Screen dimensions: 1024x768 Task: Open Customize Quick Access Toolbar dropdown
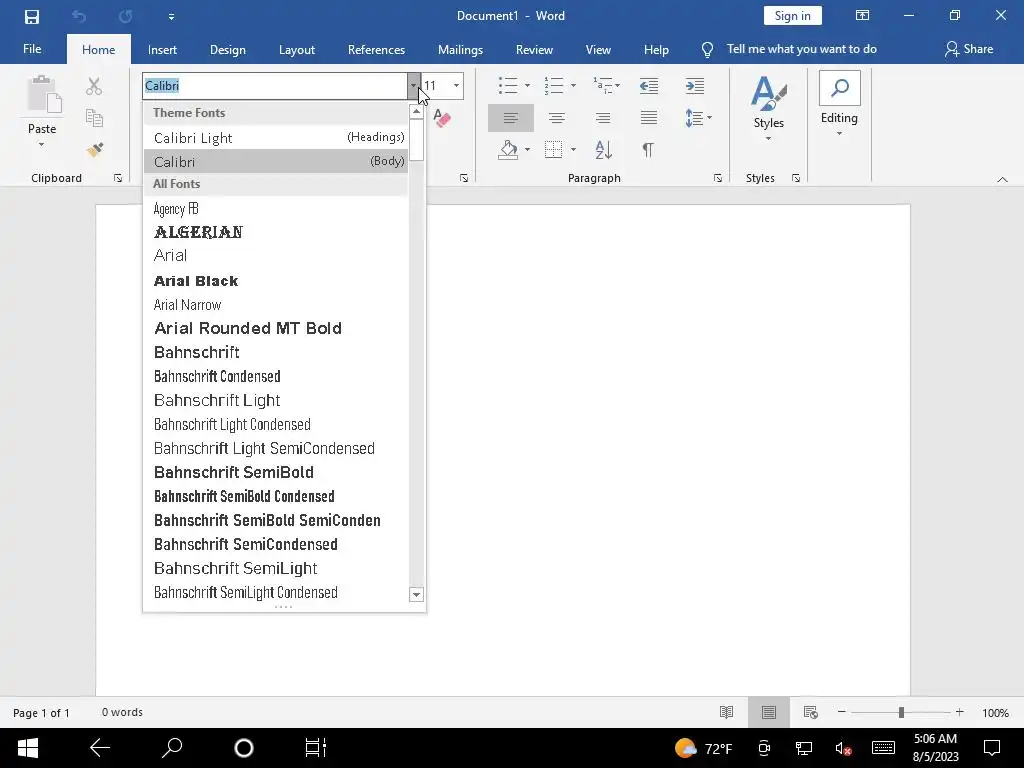pyautogui.click(x=171, y=17)
